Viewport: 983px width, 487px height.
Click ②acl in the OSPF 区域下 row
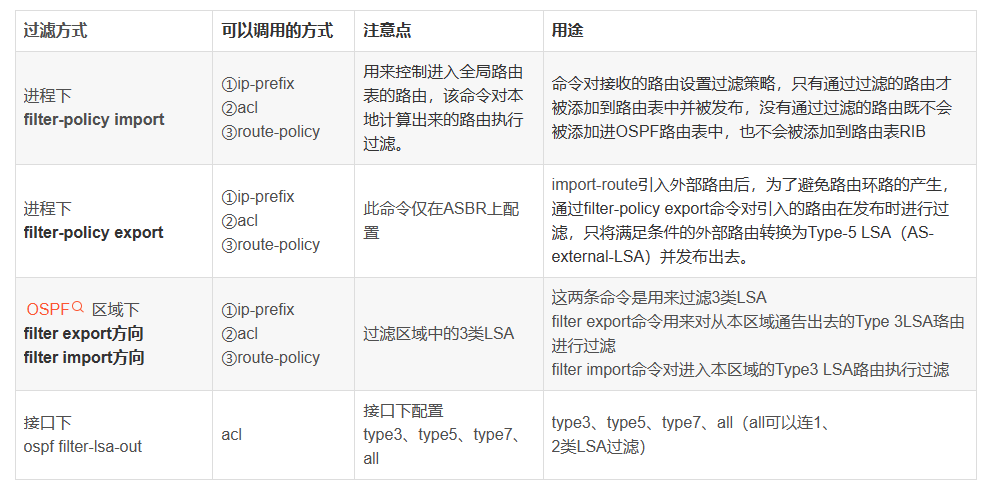click(x=240, y=333)
